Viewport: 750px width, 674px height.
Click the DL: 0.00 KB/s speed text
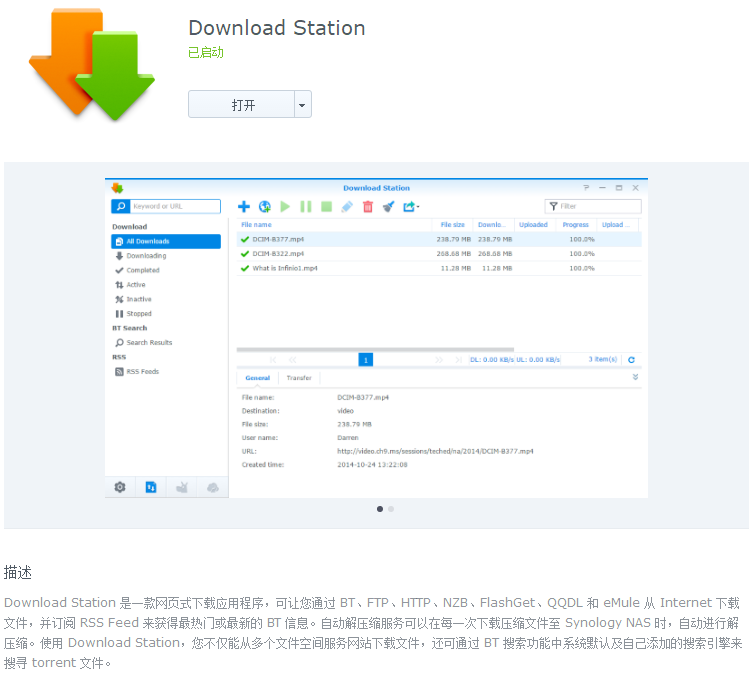click(492, 360)
